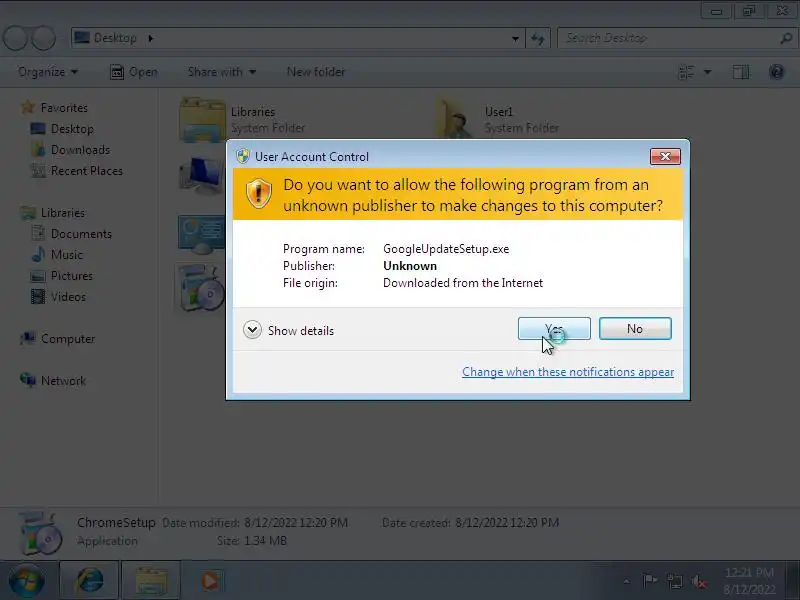Click the Windows Start button
This screenshot has height=600, width=800.
tap(27, 581)
